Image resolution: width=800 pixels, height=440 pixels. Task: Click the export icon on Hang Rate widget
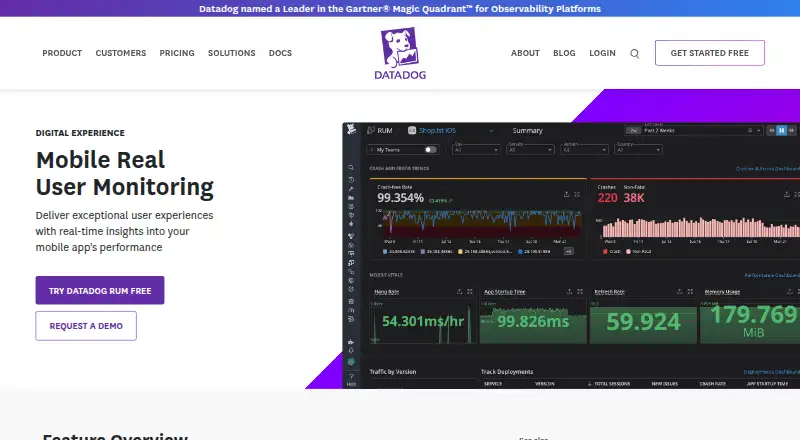[x=459, y=291]
